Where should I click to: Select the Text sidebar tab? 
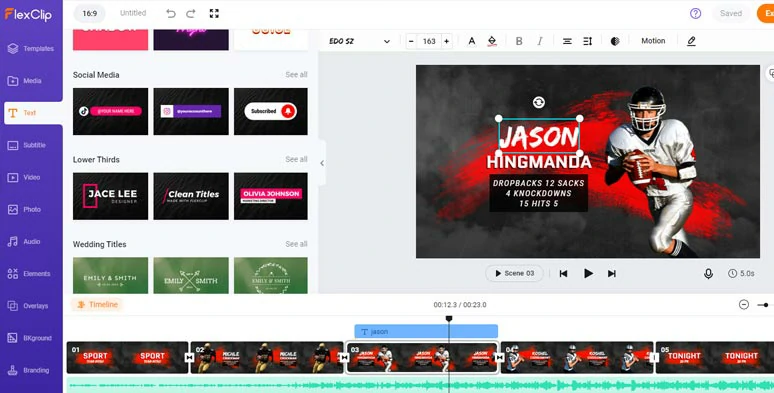pos(33,113)
